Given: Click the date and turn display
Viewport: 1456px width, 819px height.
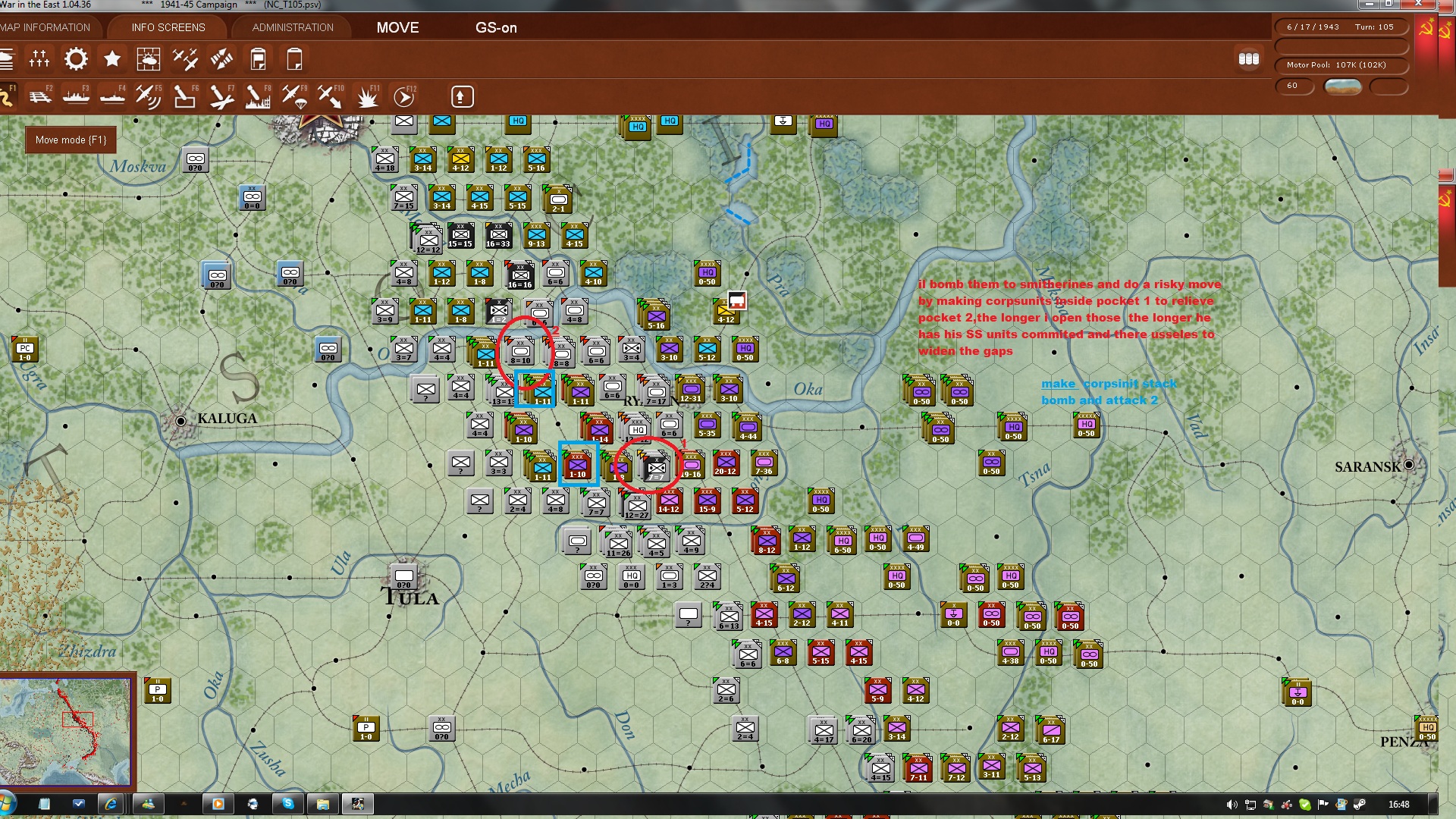Looking at the screenshot, I should [1341, 27].
